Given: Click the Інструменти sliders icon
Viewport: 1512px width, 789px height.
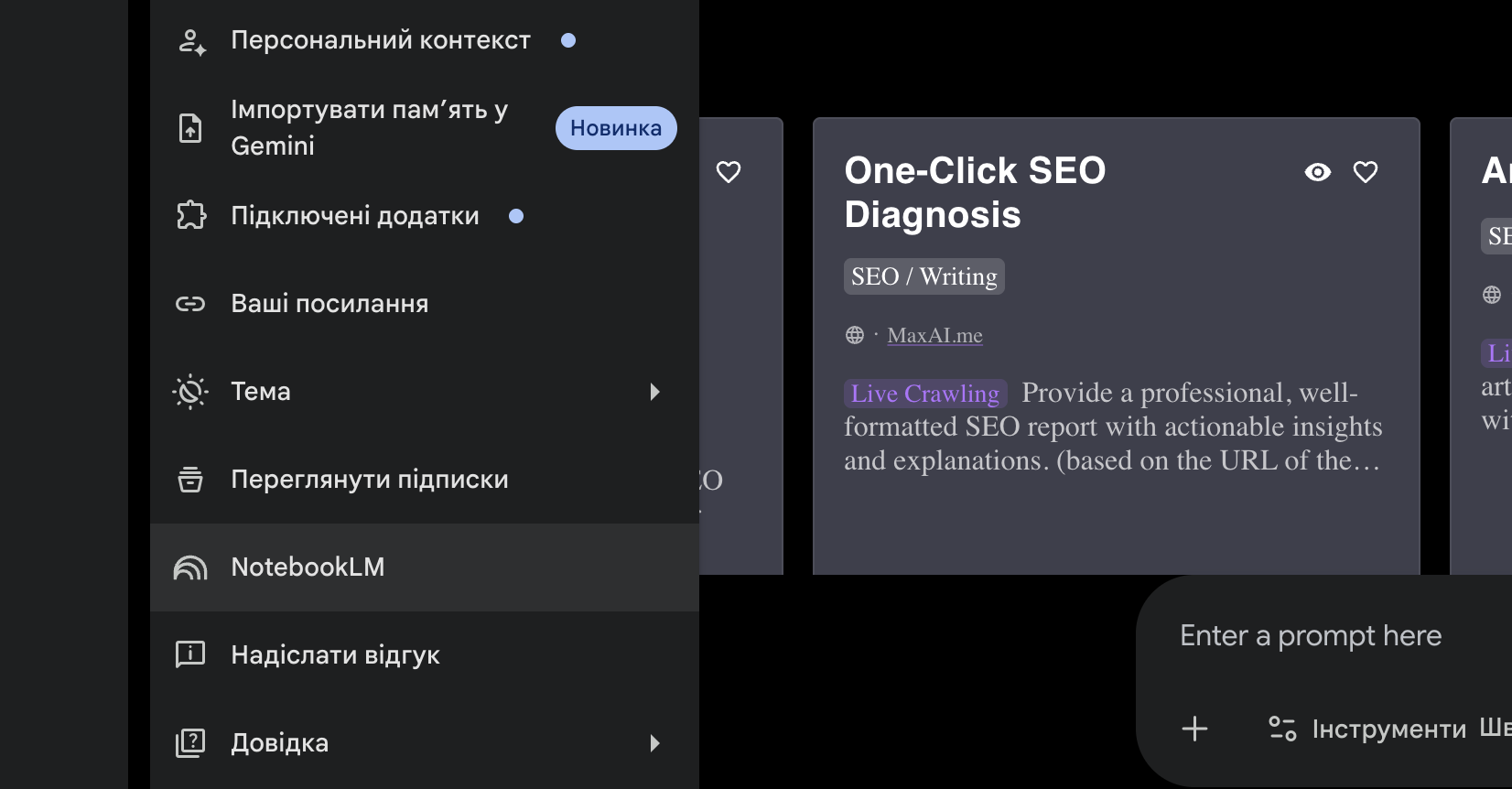Looking at the screenshot, I should click(1282, 729).
